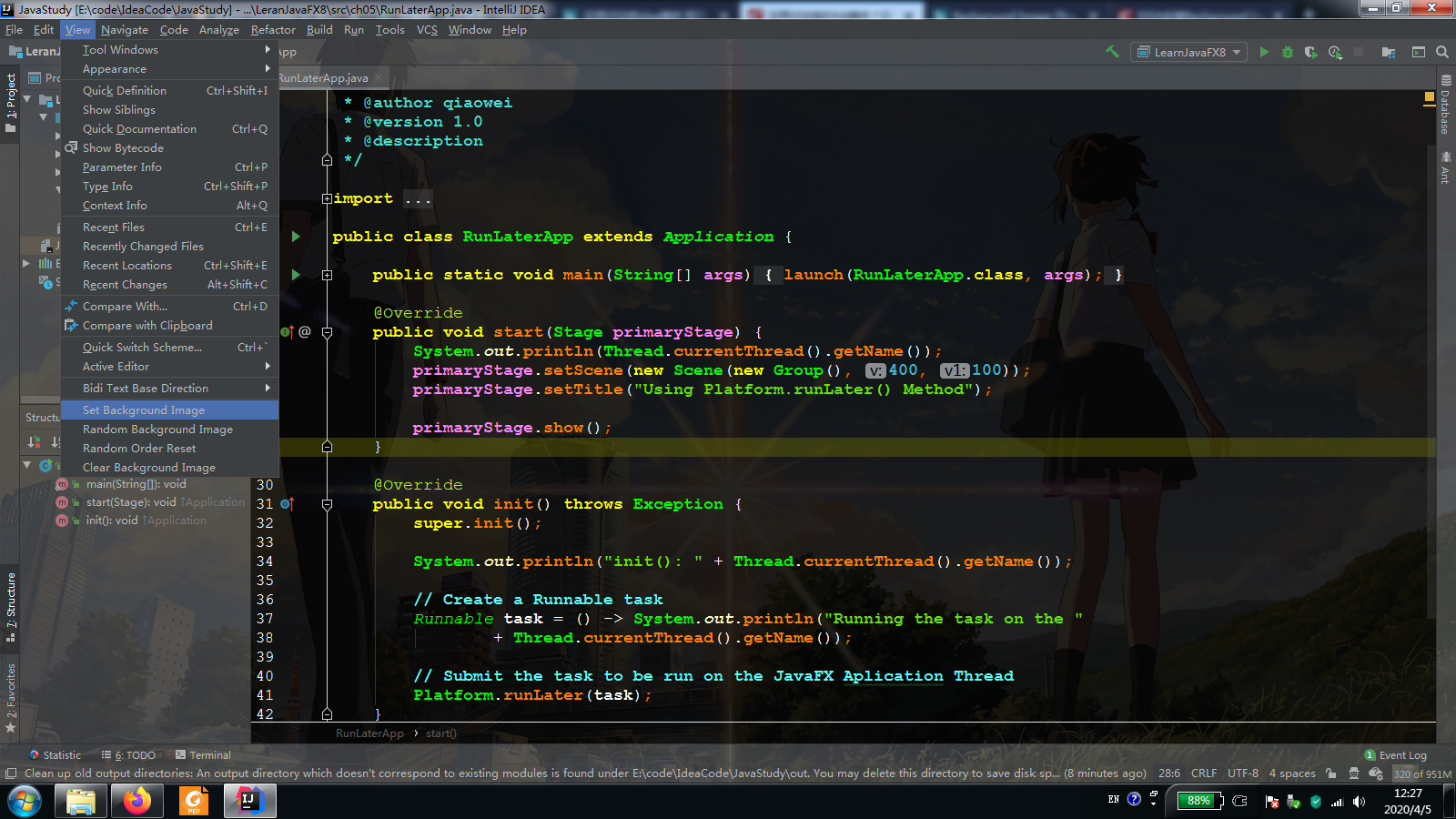This screenshot has height=819, width=1456.
Task: Click the memory usage indicator bar
Action: tap(1422, 774)
